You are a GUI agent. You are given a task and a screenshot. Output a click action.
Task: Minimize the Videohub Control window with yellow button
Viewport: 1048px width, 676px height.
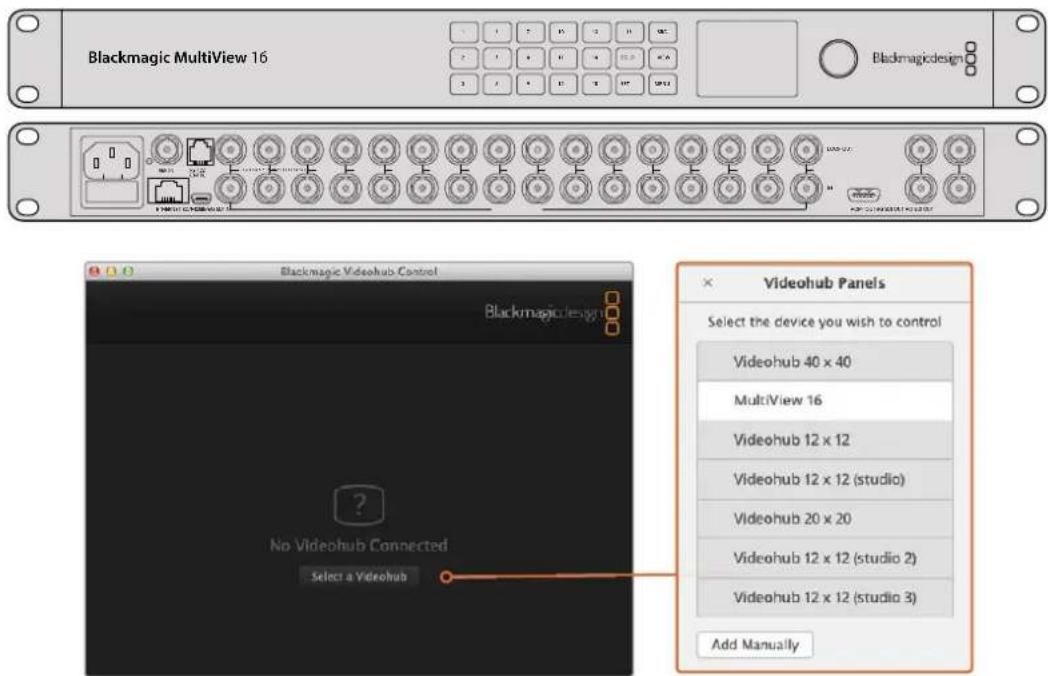(111, 271)
